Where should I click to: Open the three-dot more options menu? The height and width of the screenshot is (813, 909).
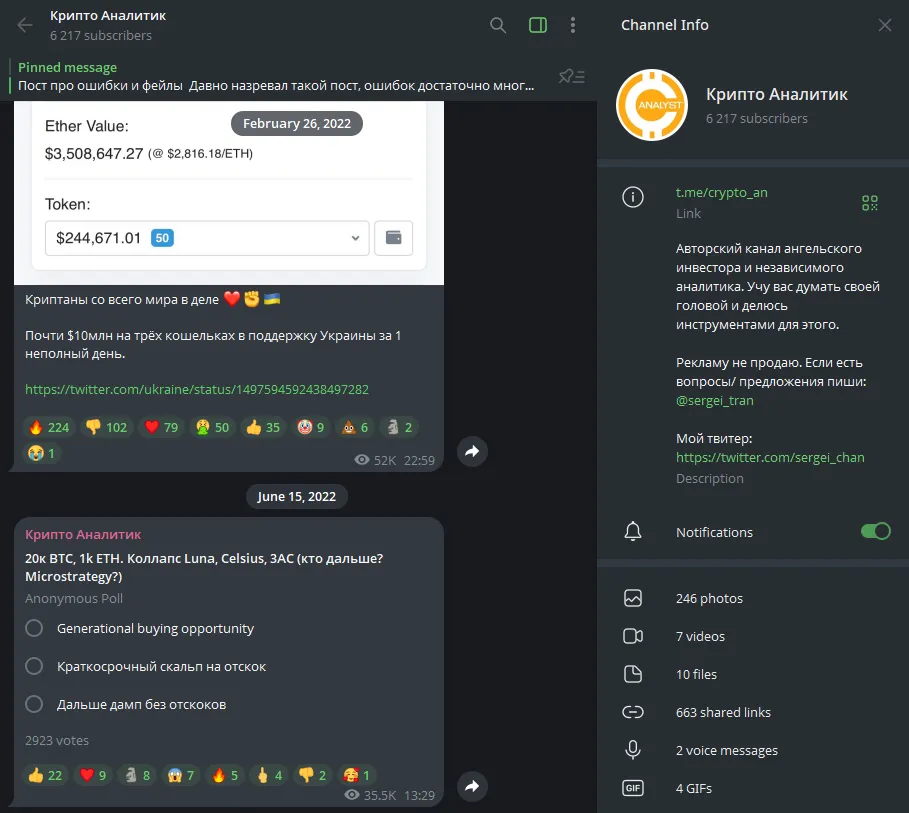click(x=573, y=25)
